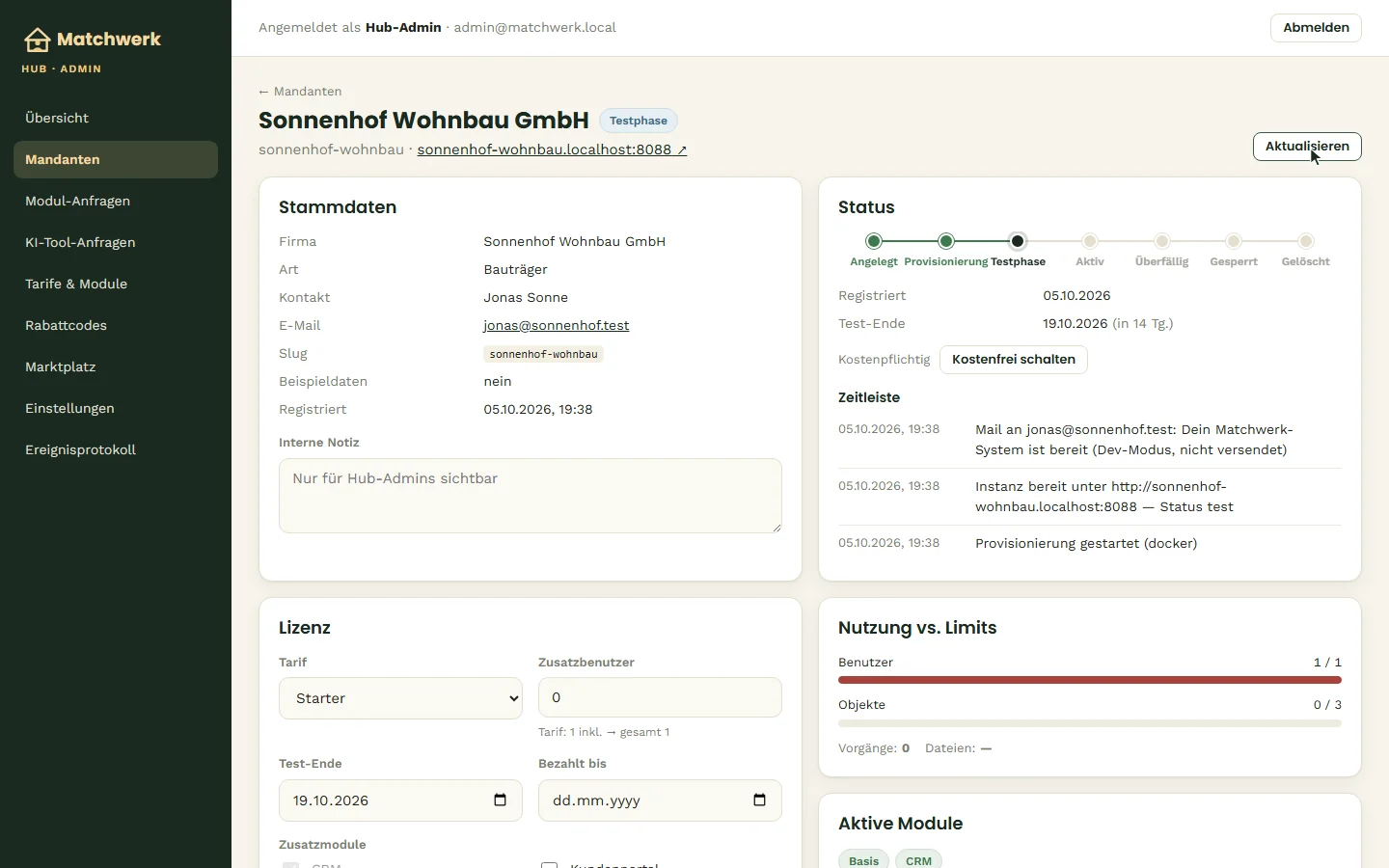Click the Abmelden button
Viewport: 1389px width, 868px height.
click(1316, 28)
